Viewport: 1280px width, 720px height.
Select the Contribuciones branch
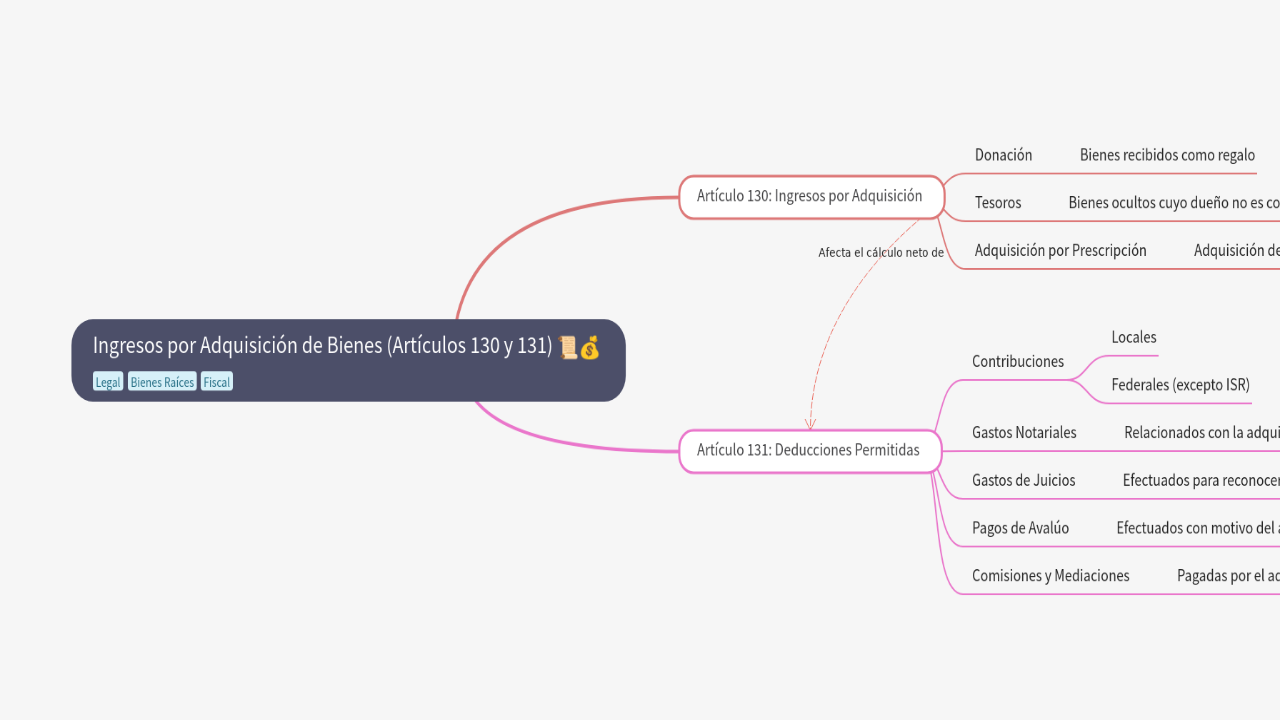(x=1018, y=362)
